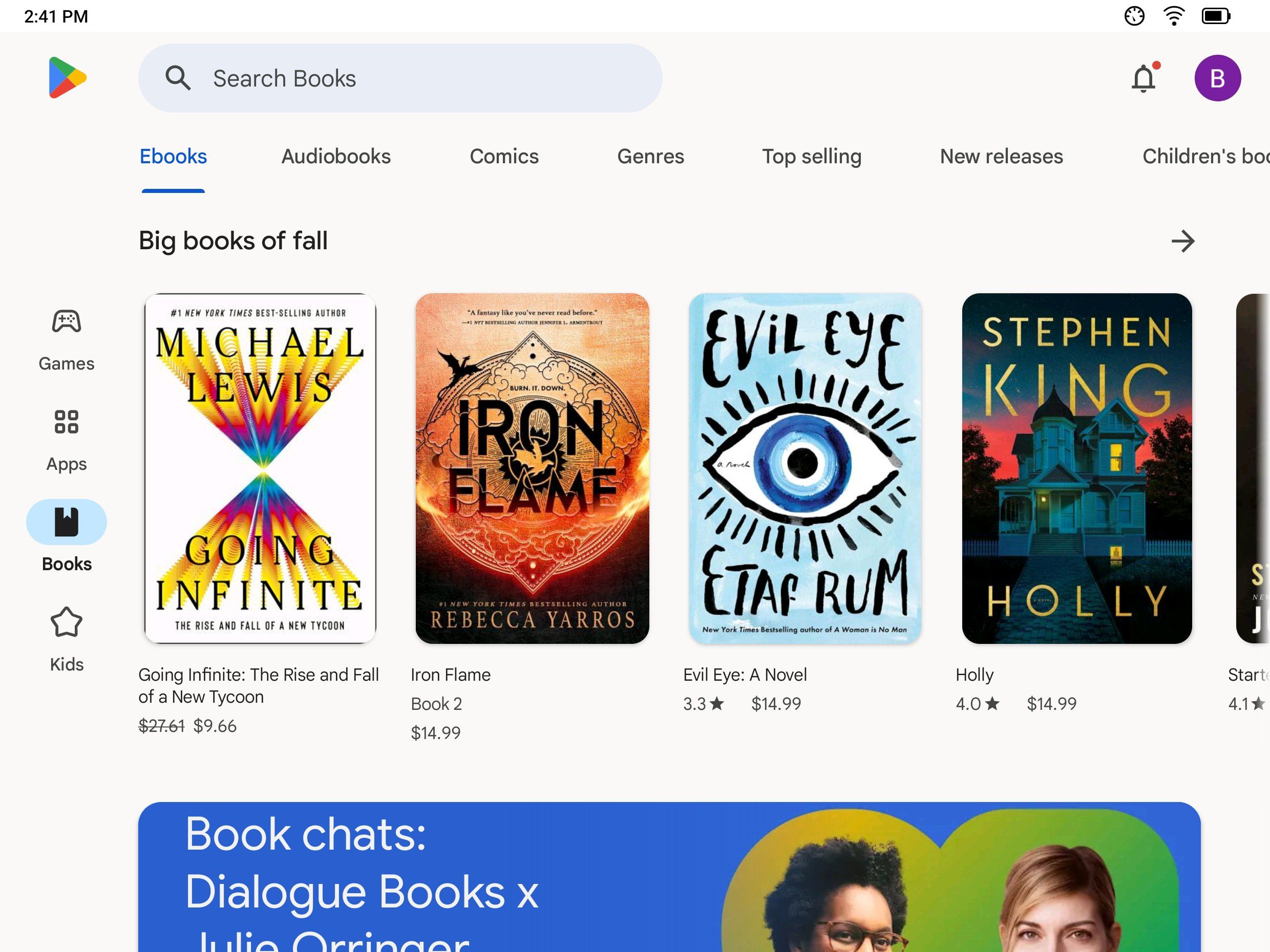1270x952 pixels.
Task: Open Children's books category
Action: coord(1205,156)
